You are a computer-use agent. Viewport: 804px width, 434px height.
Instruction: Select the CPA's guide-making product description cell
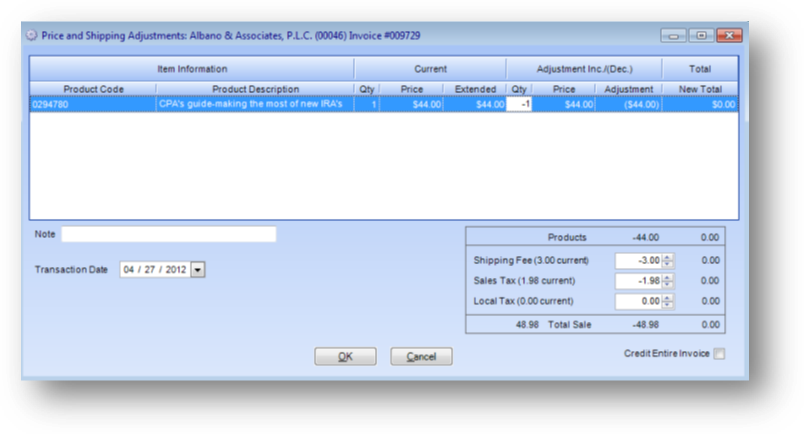[255, 104]
